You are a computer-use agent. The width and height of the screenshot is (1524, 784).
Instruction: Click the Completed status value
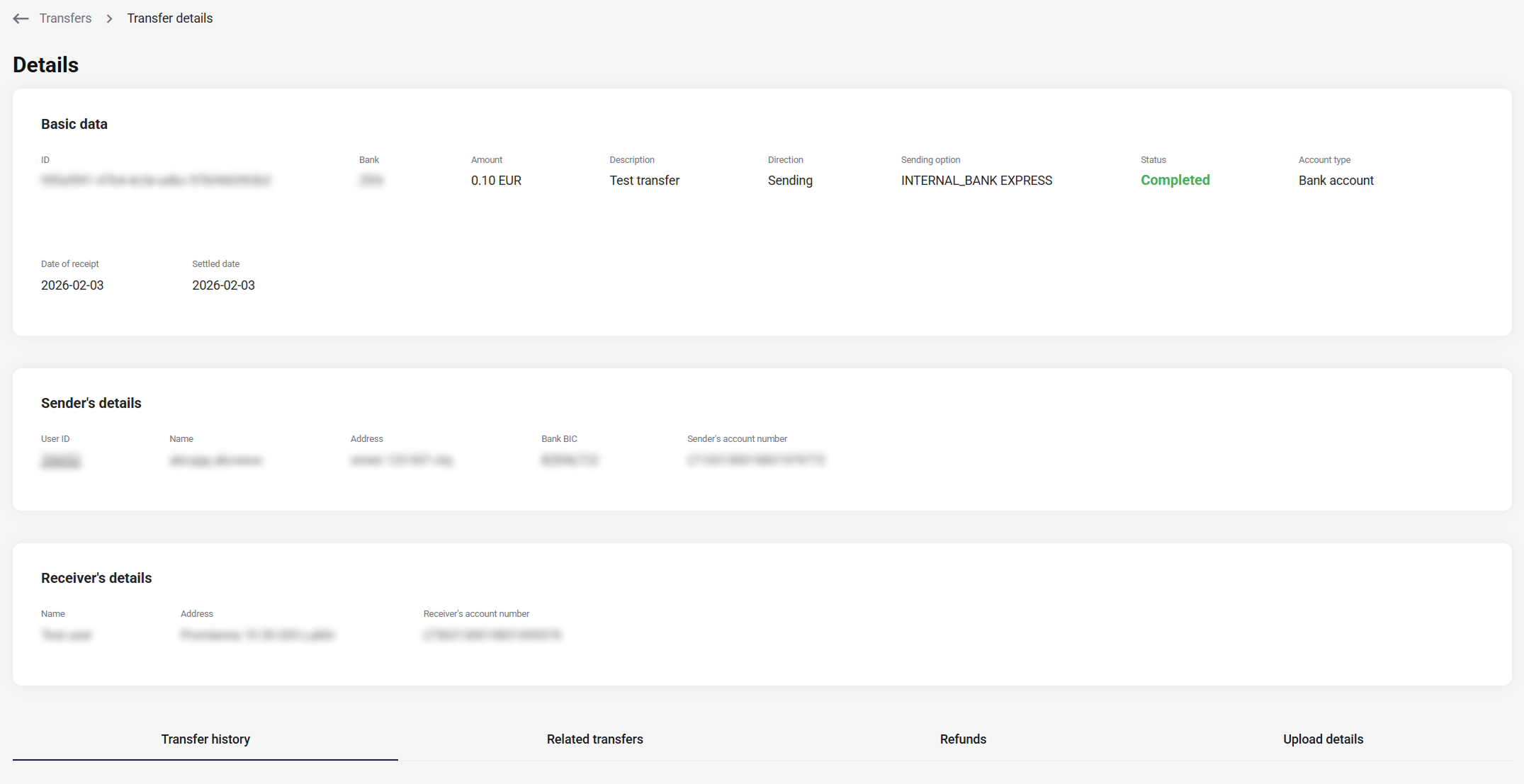pos(1175,180)
